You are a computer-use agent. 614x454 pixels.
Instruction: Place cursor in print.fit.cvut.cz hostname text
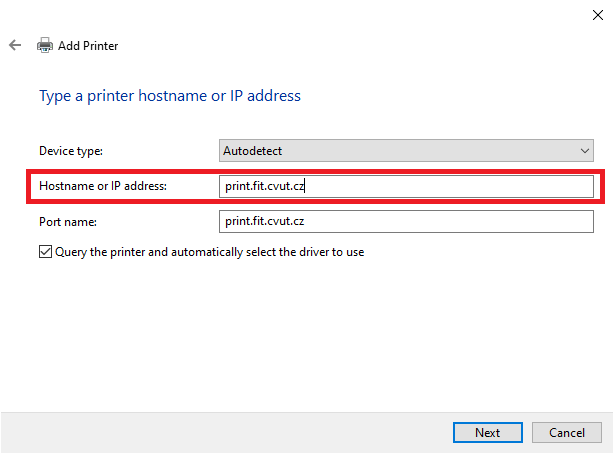click(264, 186)
